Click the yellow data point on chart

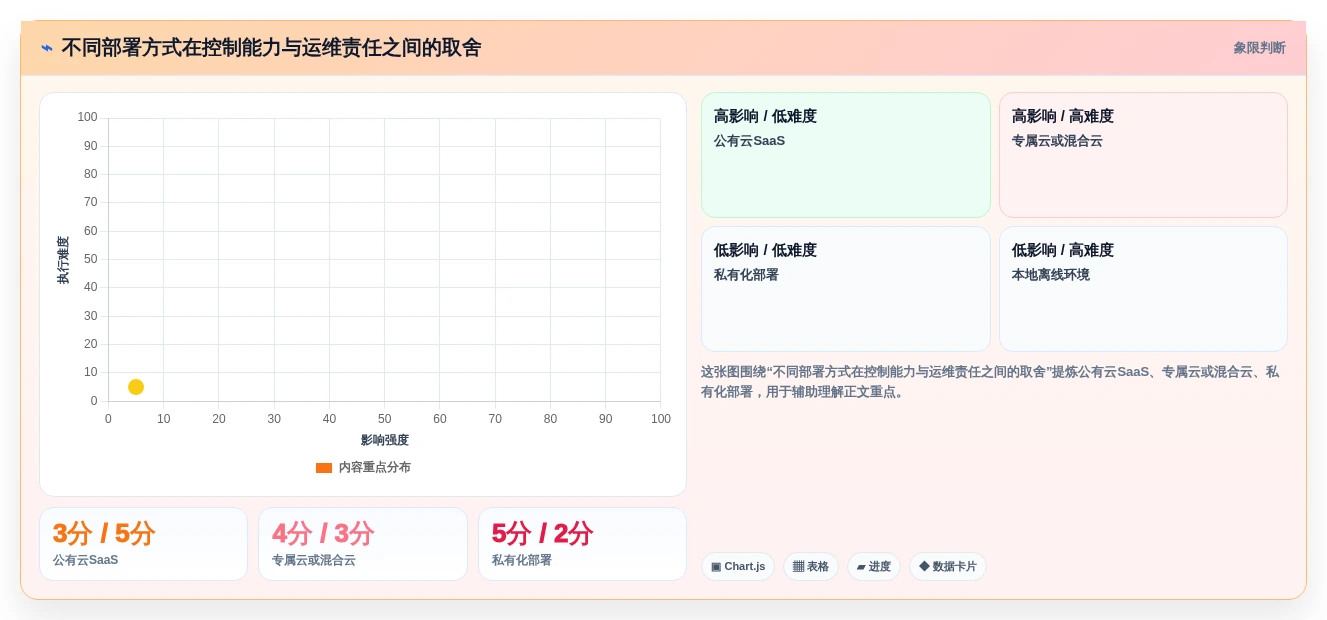pos(136,387)
